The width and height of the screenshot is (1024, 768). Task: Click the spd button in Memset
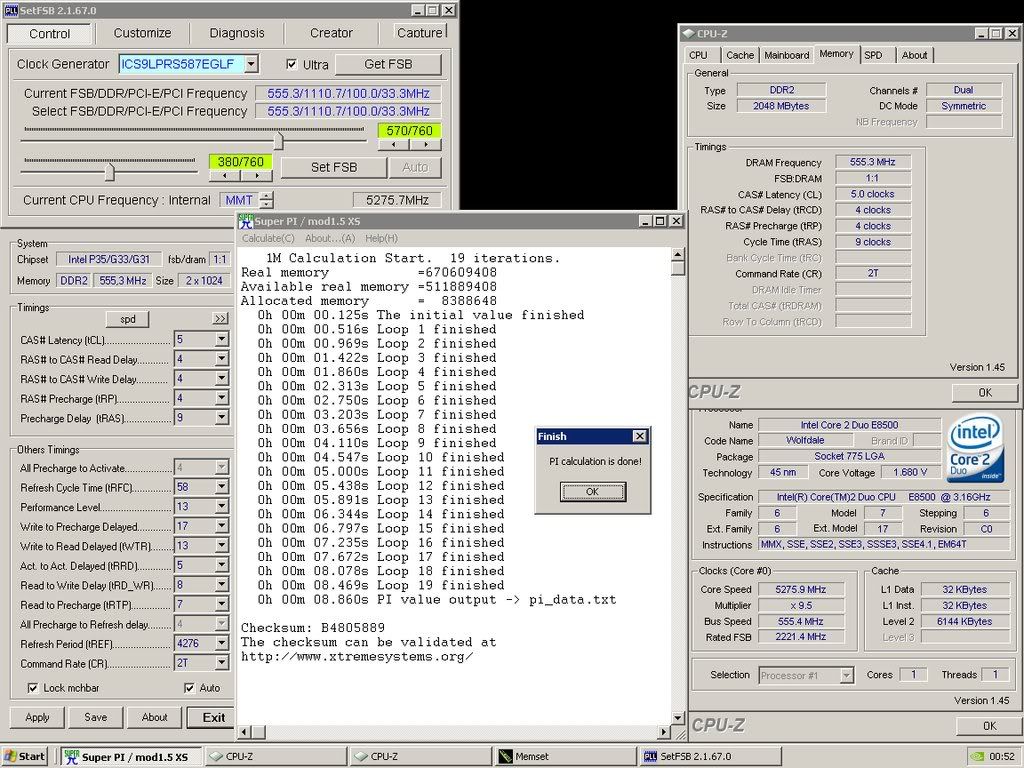coord(127,319)
